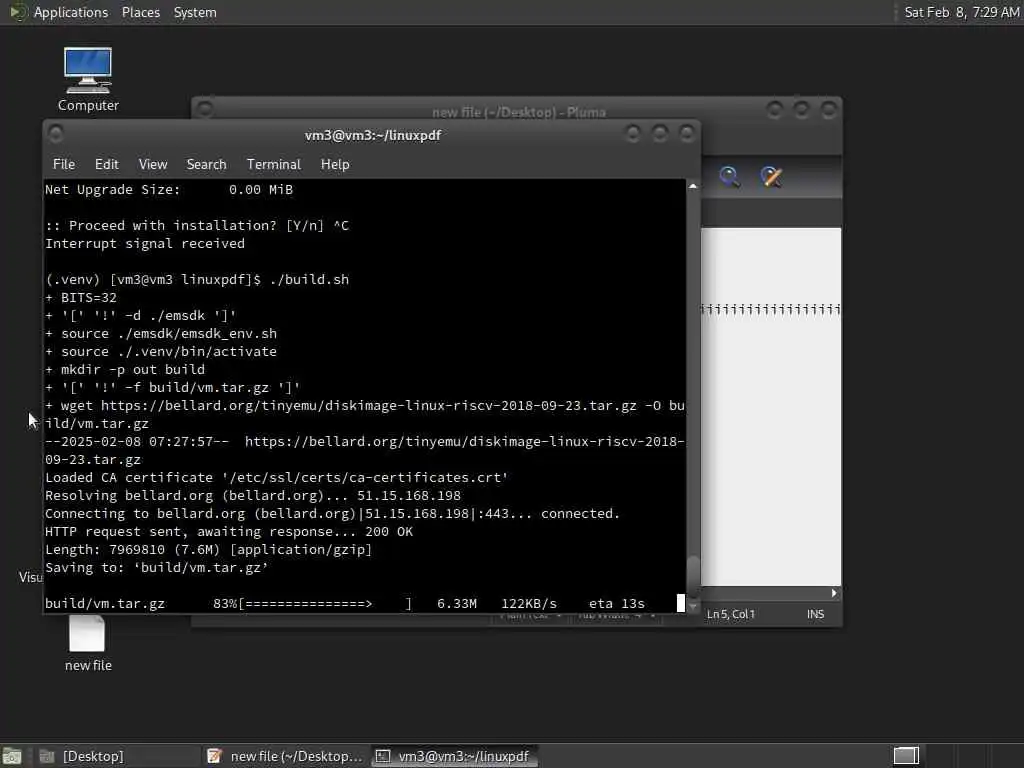
Task: Open the terminal File menu
Action: click(64, 165)
